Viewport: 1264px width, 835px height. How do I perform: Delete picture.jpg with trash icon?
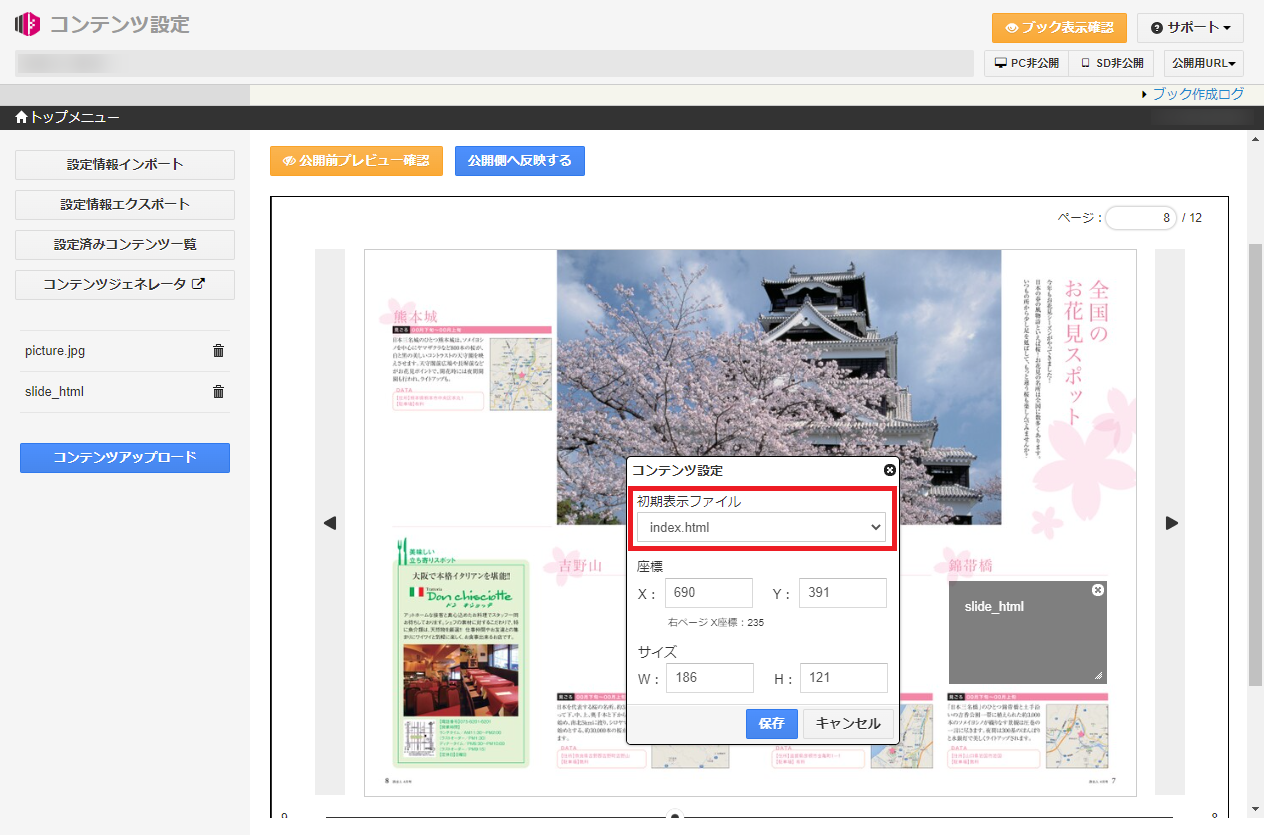click(x=218, y=351)
